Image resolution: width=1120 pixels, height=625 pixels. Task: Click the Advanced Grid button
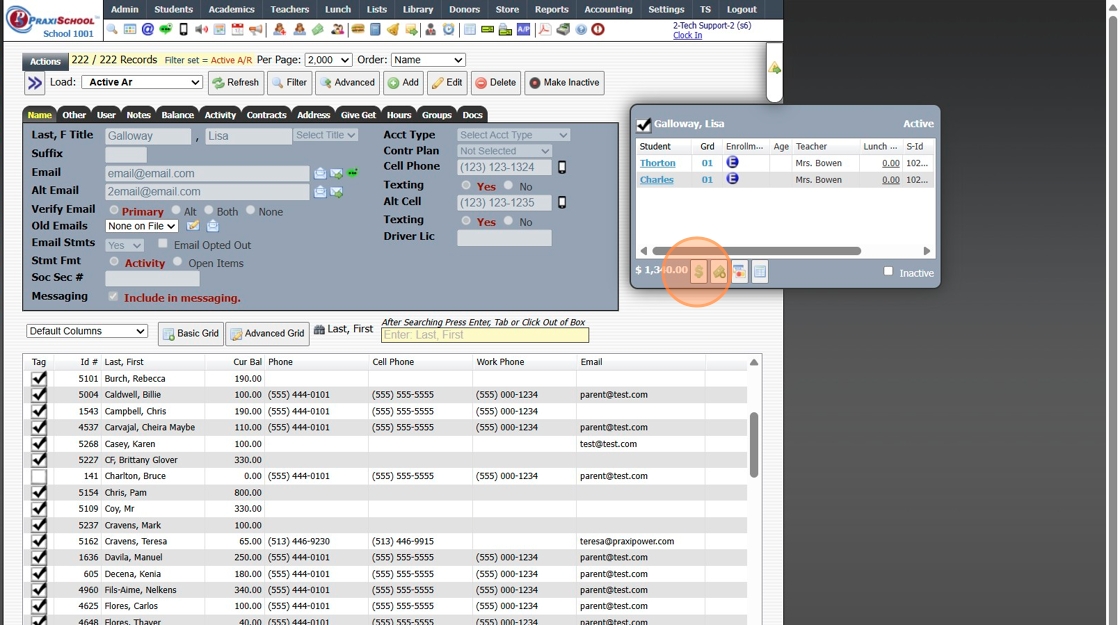click(x=267, y=334)
